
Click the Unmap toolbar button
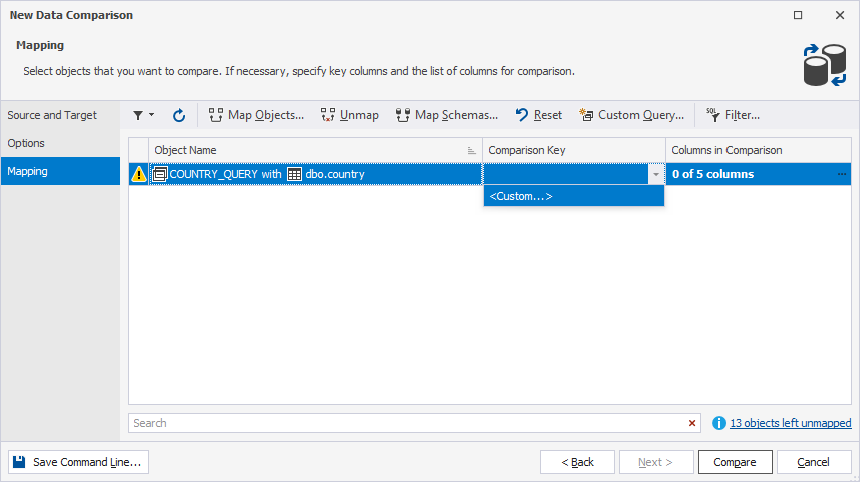pos(349,115)
